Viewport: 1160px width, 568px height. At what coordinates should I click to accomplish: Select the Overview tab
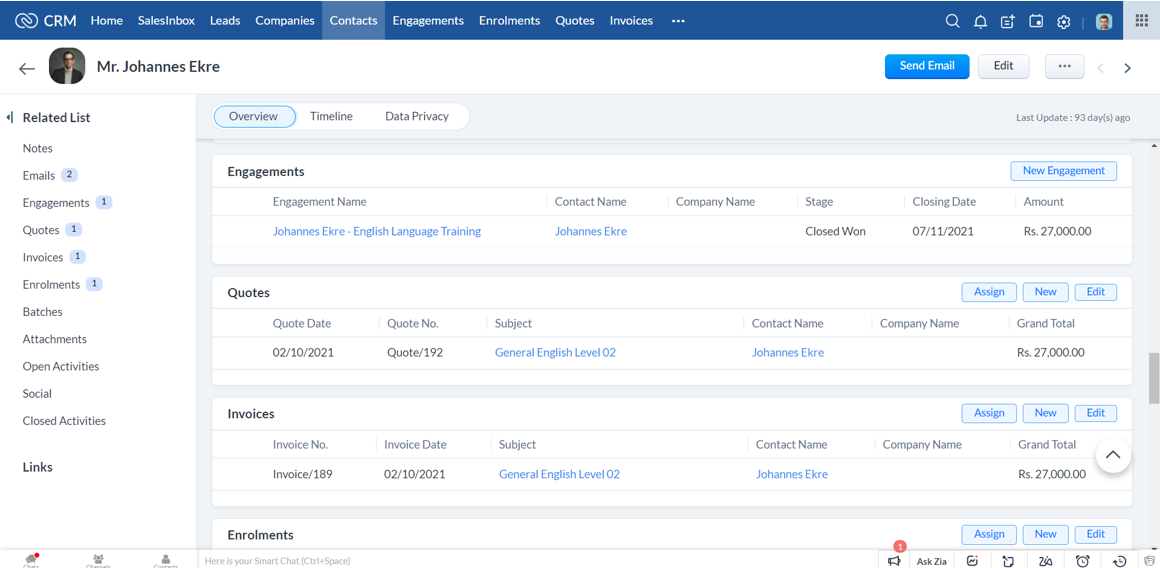click(x=254, y=116)
